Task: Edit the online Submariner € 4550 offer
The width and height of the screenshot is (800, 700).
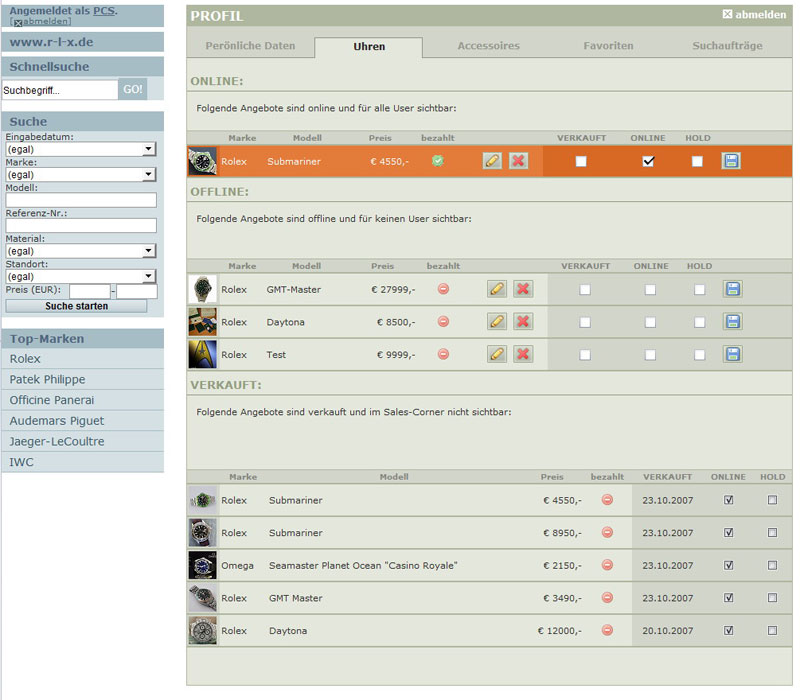Action: [492, 161]
